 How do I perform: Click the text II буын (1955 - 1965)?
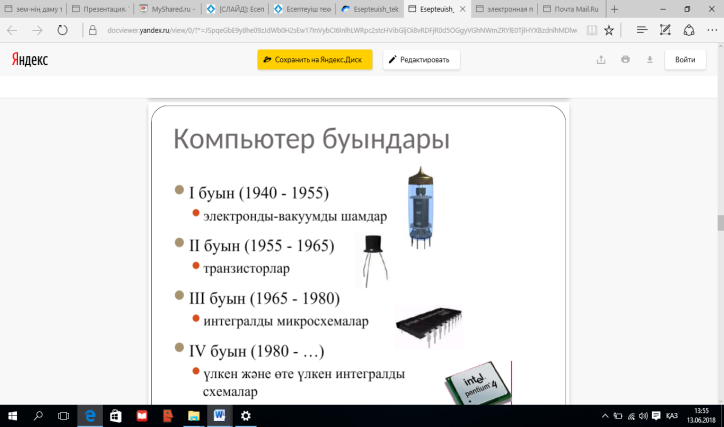pyautogui.click(x=261, y=245)
